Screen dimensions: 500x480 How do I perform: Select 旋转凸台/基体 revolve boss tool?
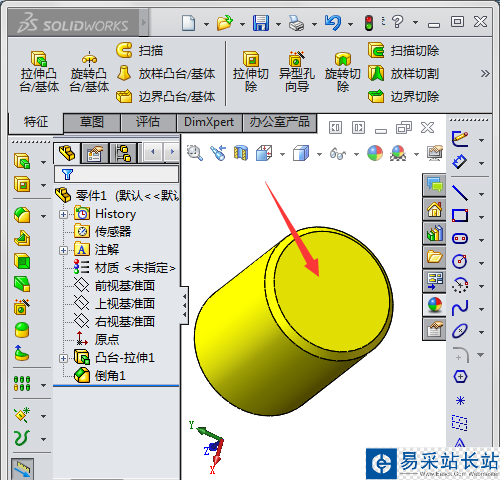pos(89,72)
